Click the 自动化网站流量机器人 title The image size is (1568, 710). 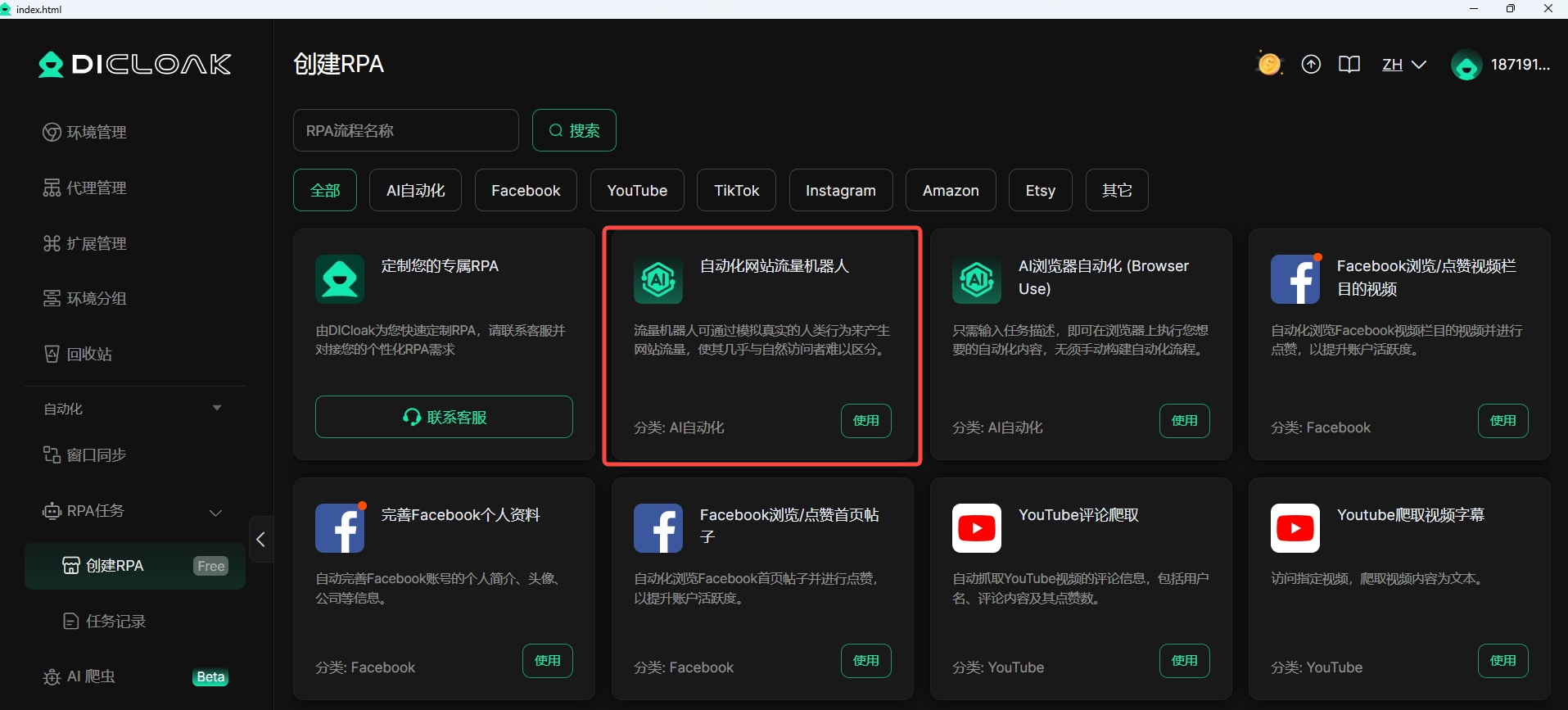[775, 266]
